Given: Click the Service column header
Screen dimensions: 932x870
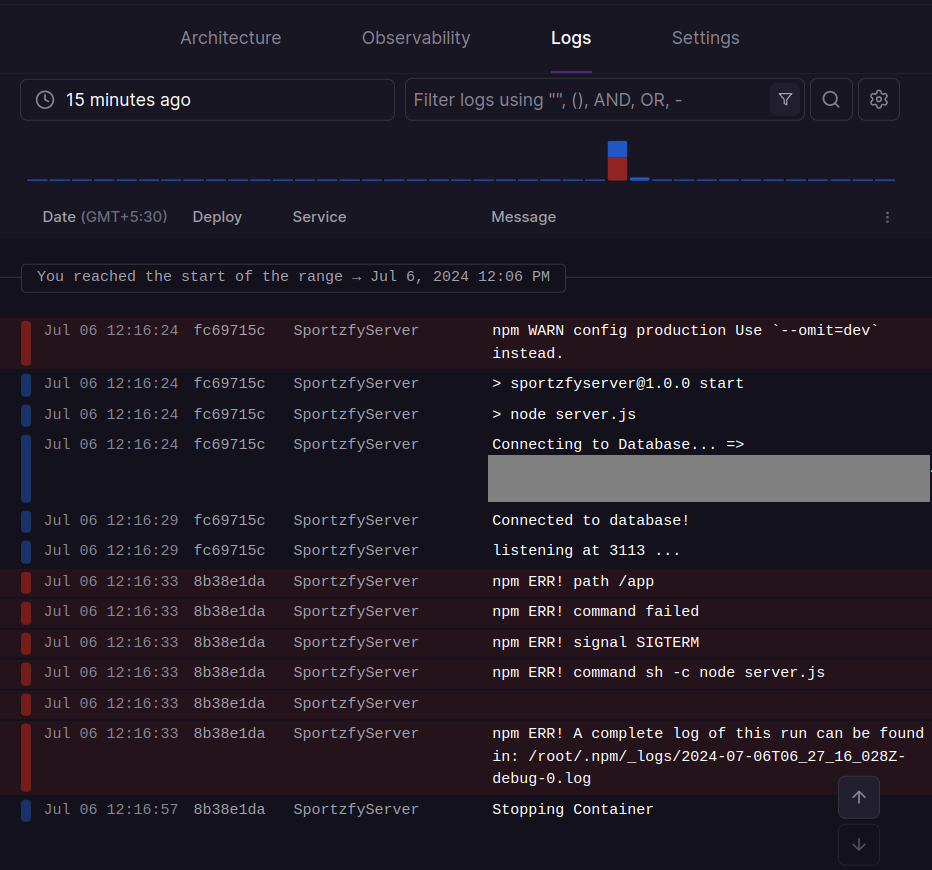Looking at the screenshot, I should point(319,217).
